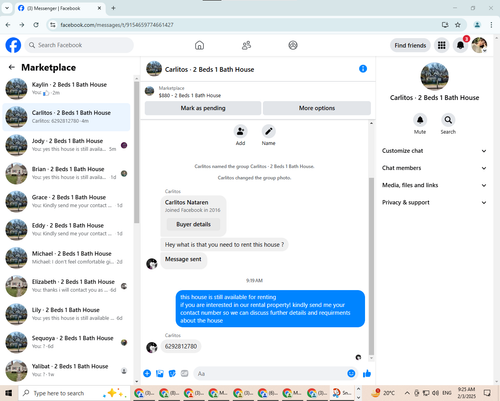
Task: Open Windows Start menu
Action: click(9, 393)
